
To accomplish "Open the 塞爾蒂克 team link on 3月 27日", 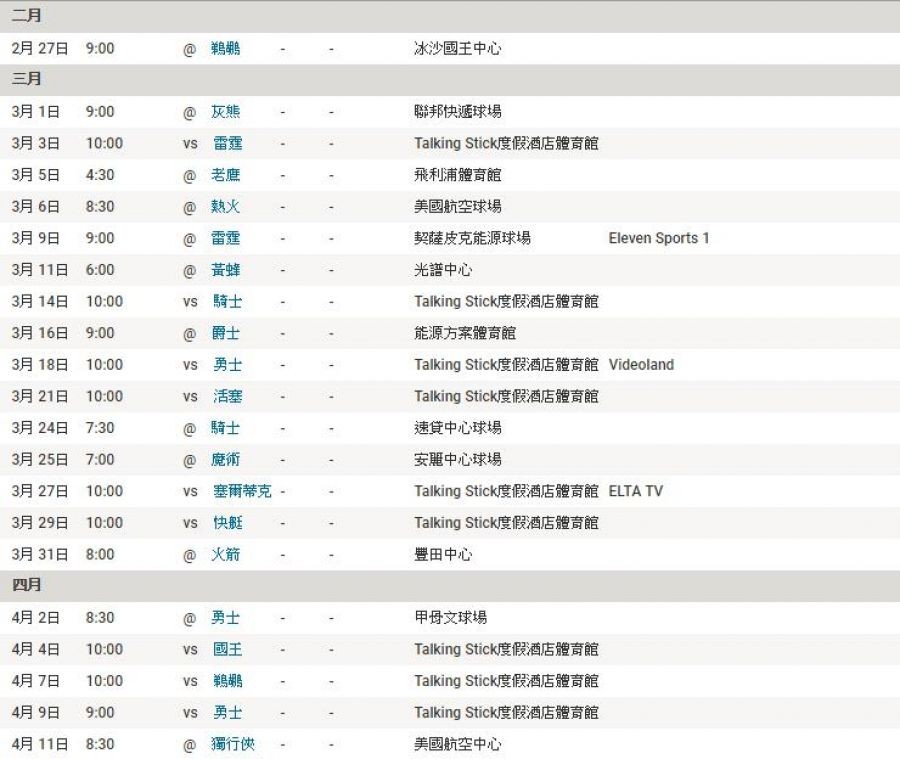I will pos(242,491).
